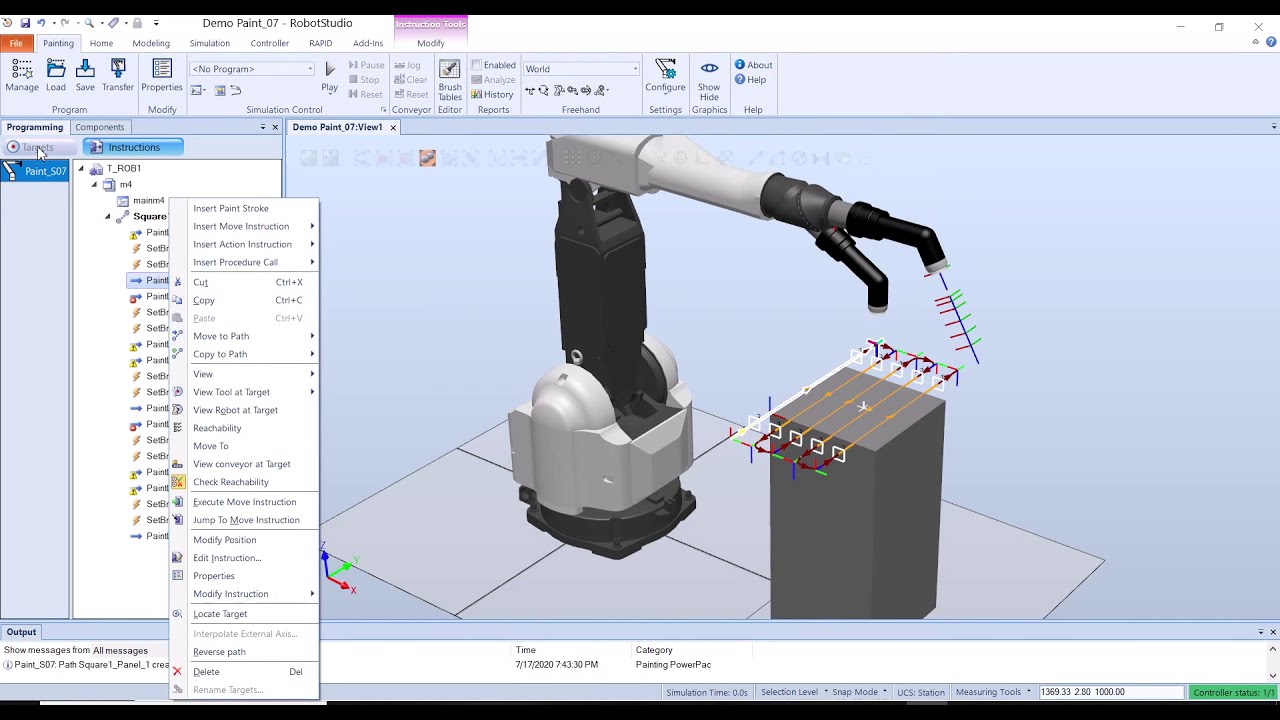Open the Snap Mode dropdown
Screen dimensions: 1280x720
coord(859,692)
